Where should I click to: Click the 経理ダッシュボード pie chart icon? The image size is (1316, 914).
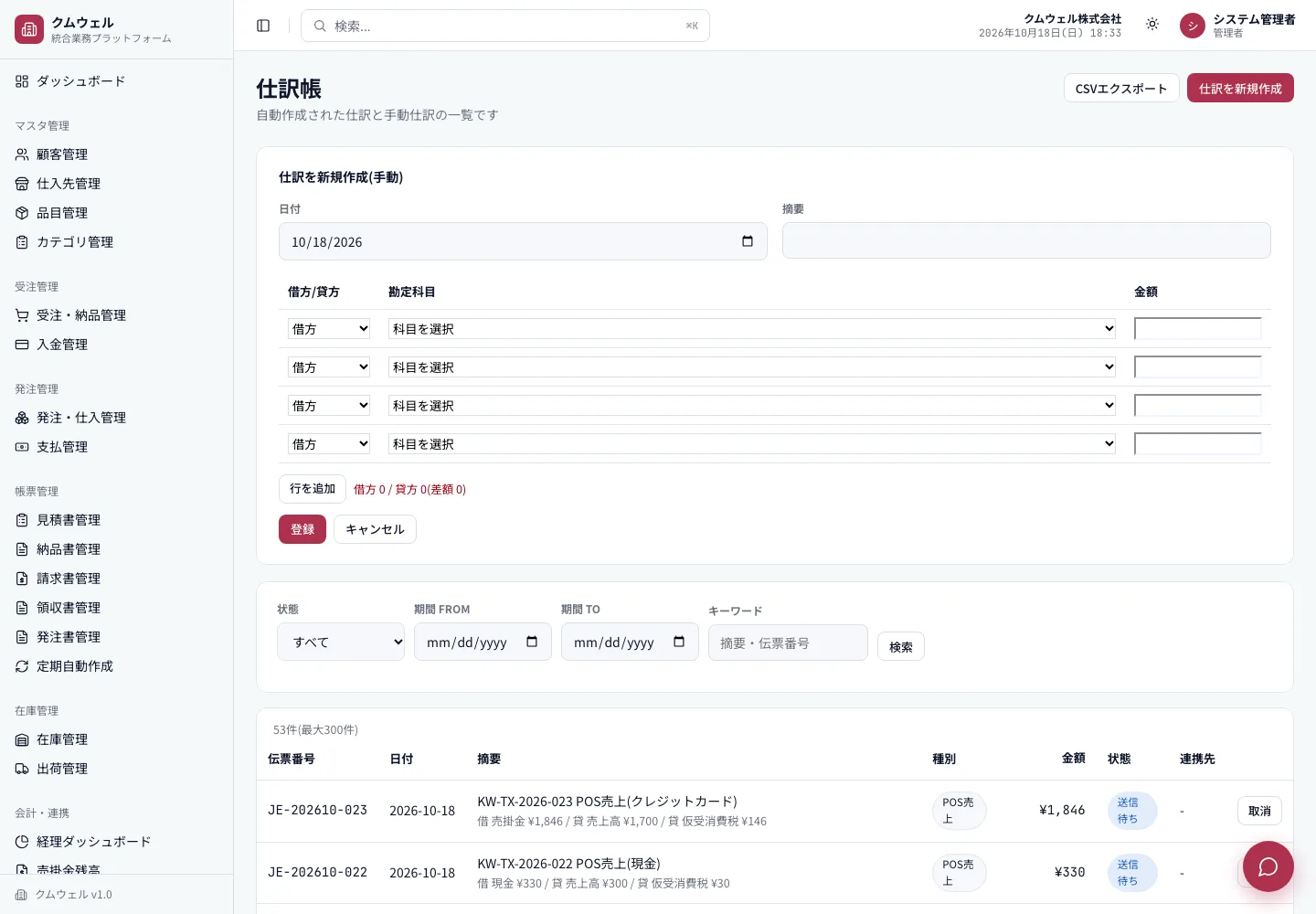pyautogui.click(x=22, y=842)
